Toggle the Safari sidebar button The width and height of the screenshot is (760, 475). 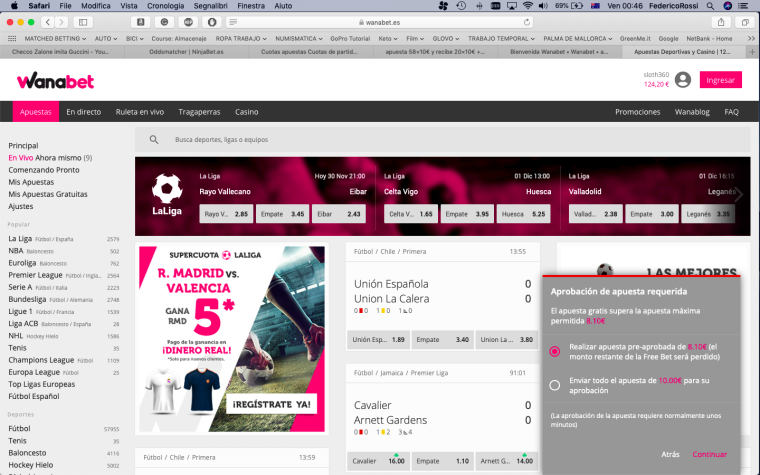83,22
